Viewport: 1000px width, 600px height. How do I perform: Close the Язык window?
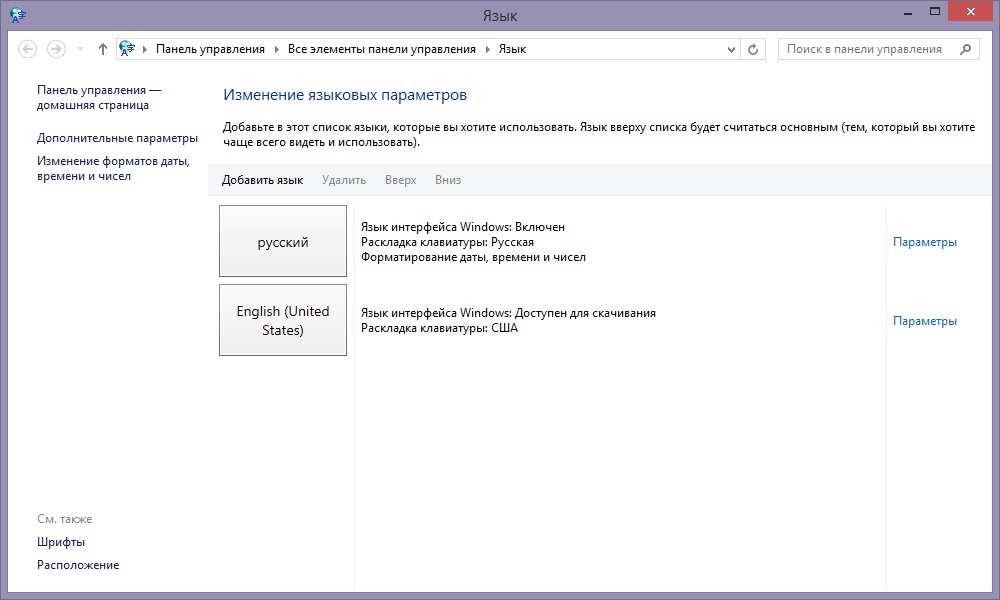[x=971, y=12]
